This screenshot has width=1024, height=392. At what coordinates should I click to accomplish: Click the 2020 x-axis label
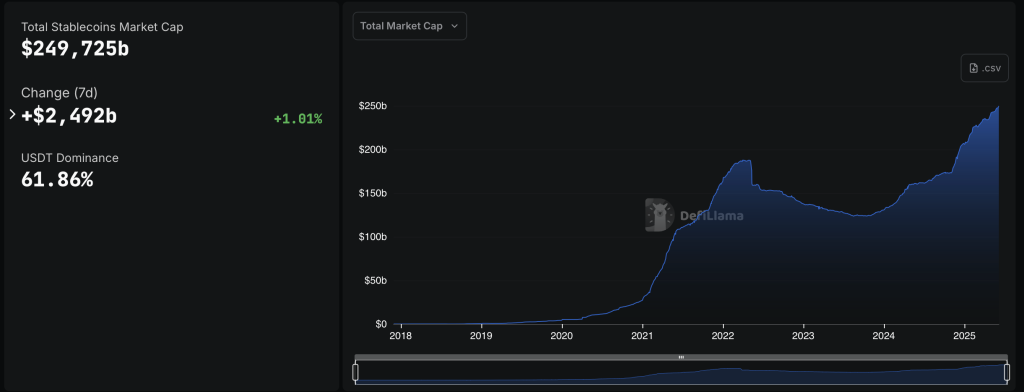pyautogui.click(x=562, y=336)
